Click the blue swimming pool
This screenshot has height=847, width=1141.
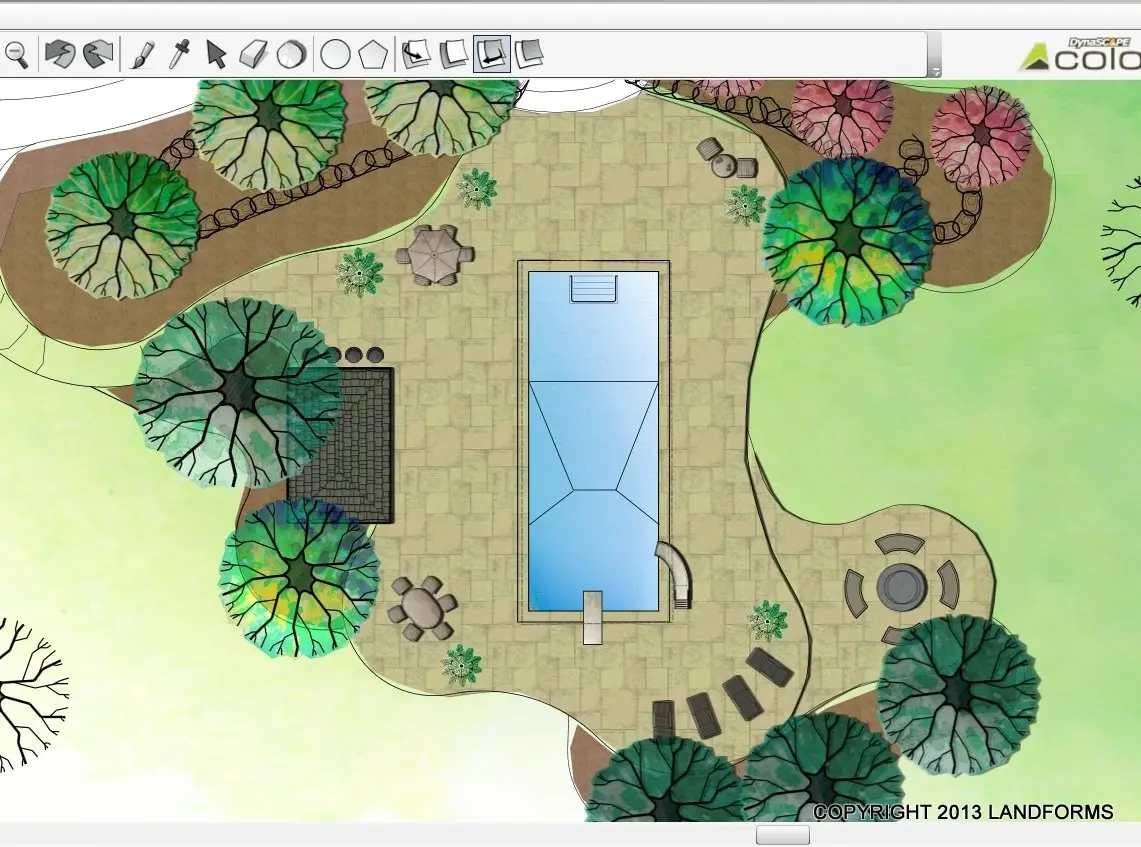(x=593, y=441)
